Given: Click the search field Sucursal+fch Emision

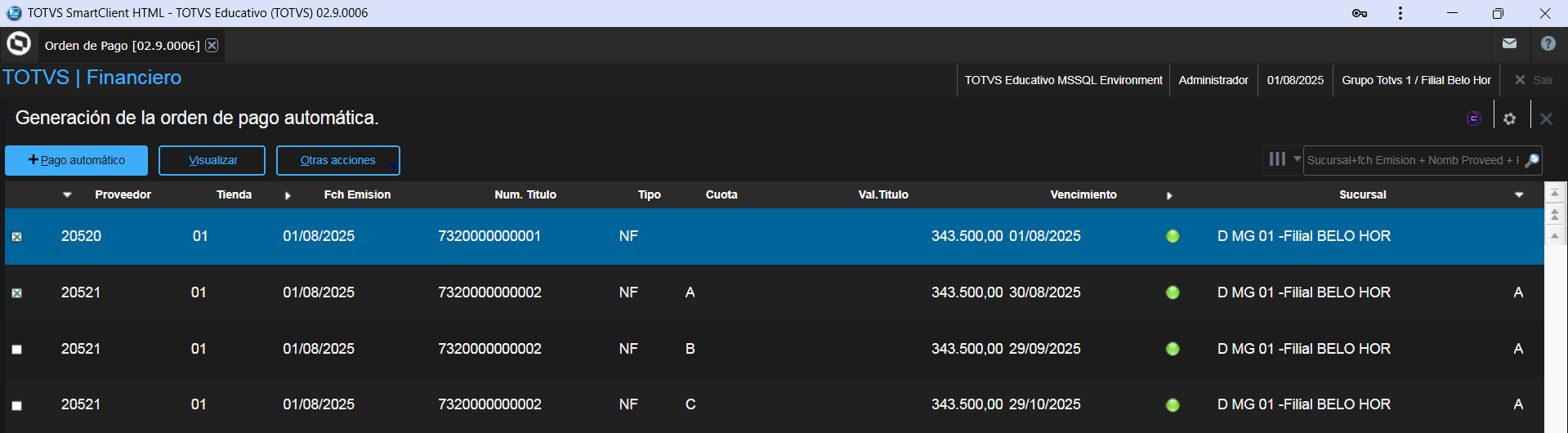Looking at the screenshot, I should coord(1413,160).
